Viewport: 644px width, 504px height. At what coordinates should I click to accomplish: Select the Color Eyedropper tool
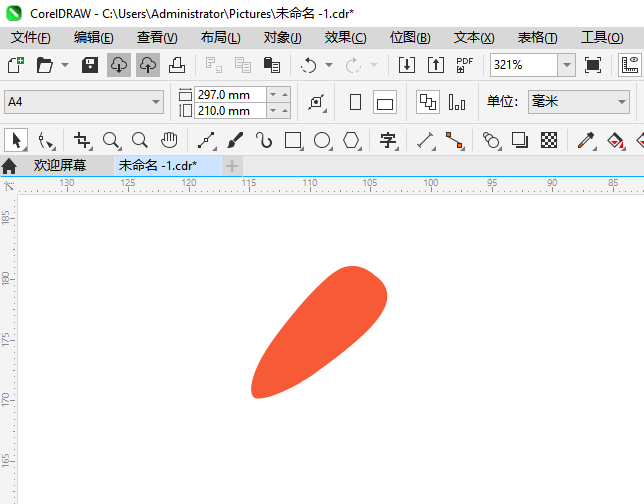tap(586, 140)
